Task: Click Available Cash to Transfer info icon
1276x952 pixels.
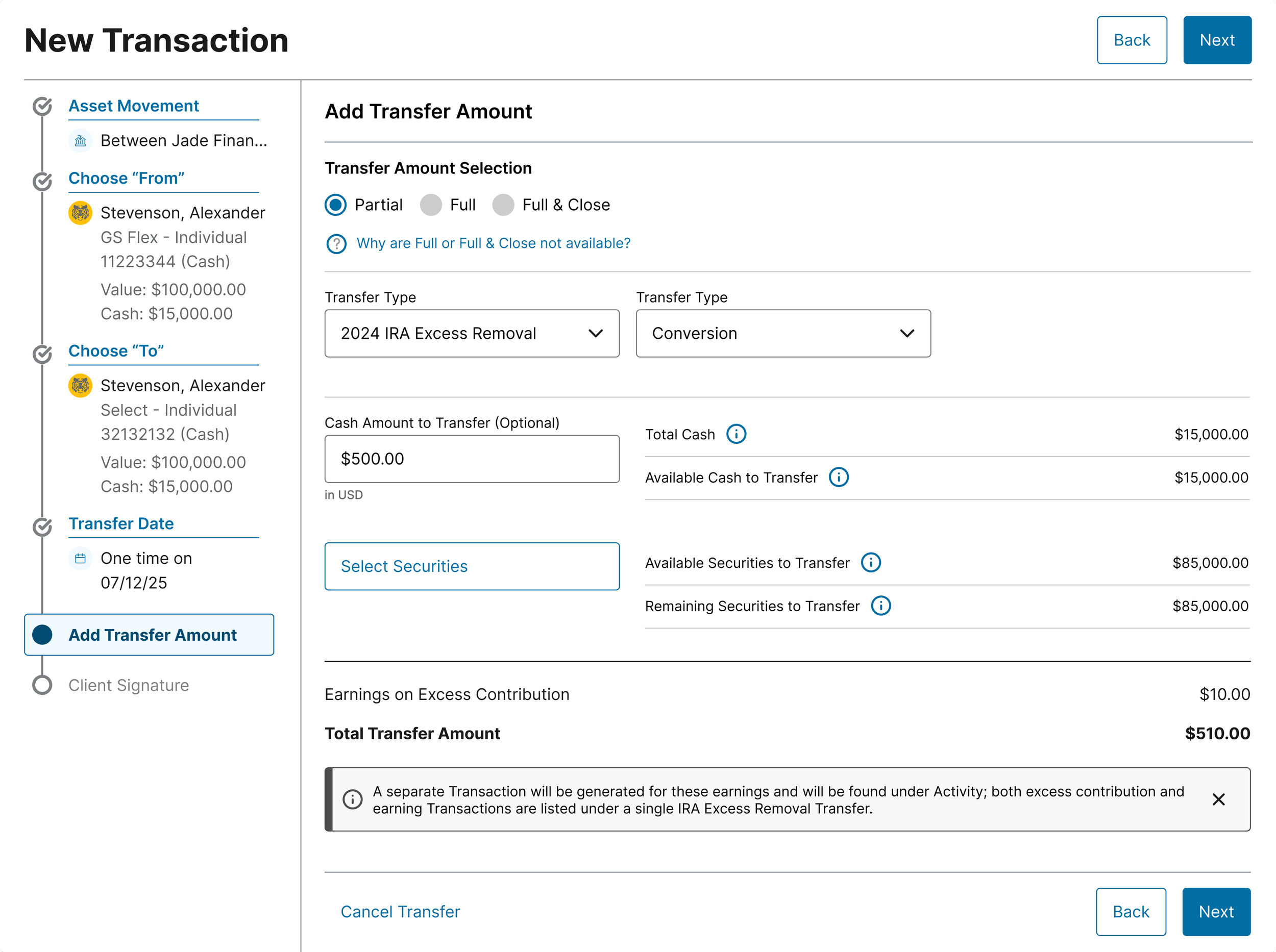Action: coord(839,477)
